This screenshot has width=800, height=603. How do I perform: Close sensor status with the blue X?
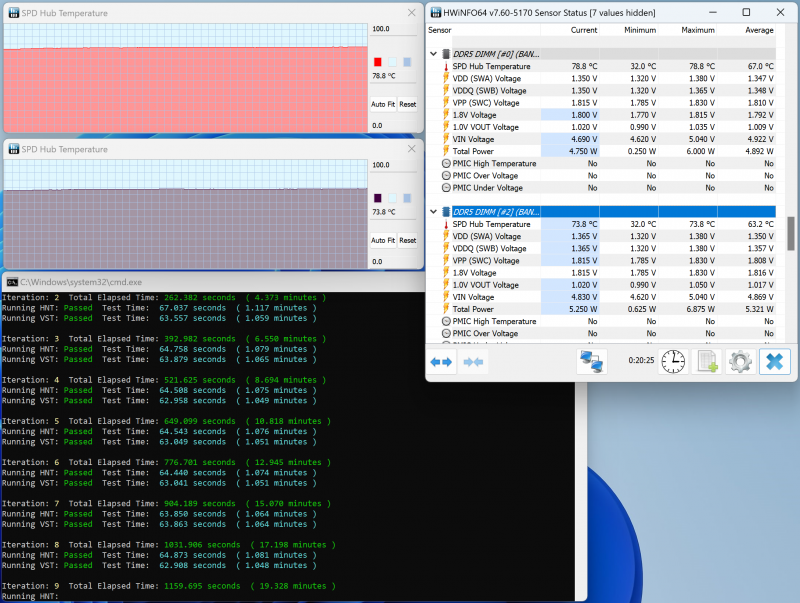(x=774, y=361)
